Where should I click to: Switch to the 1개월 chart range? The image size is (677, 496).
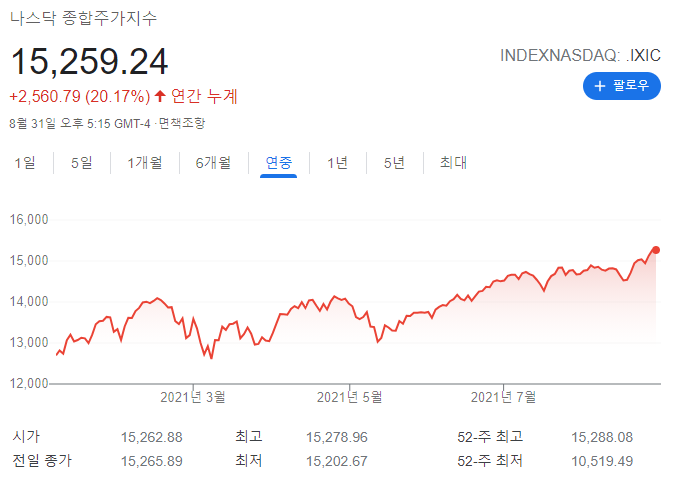145,163
